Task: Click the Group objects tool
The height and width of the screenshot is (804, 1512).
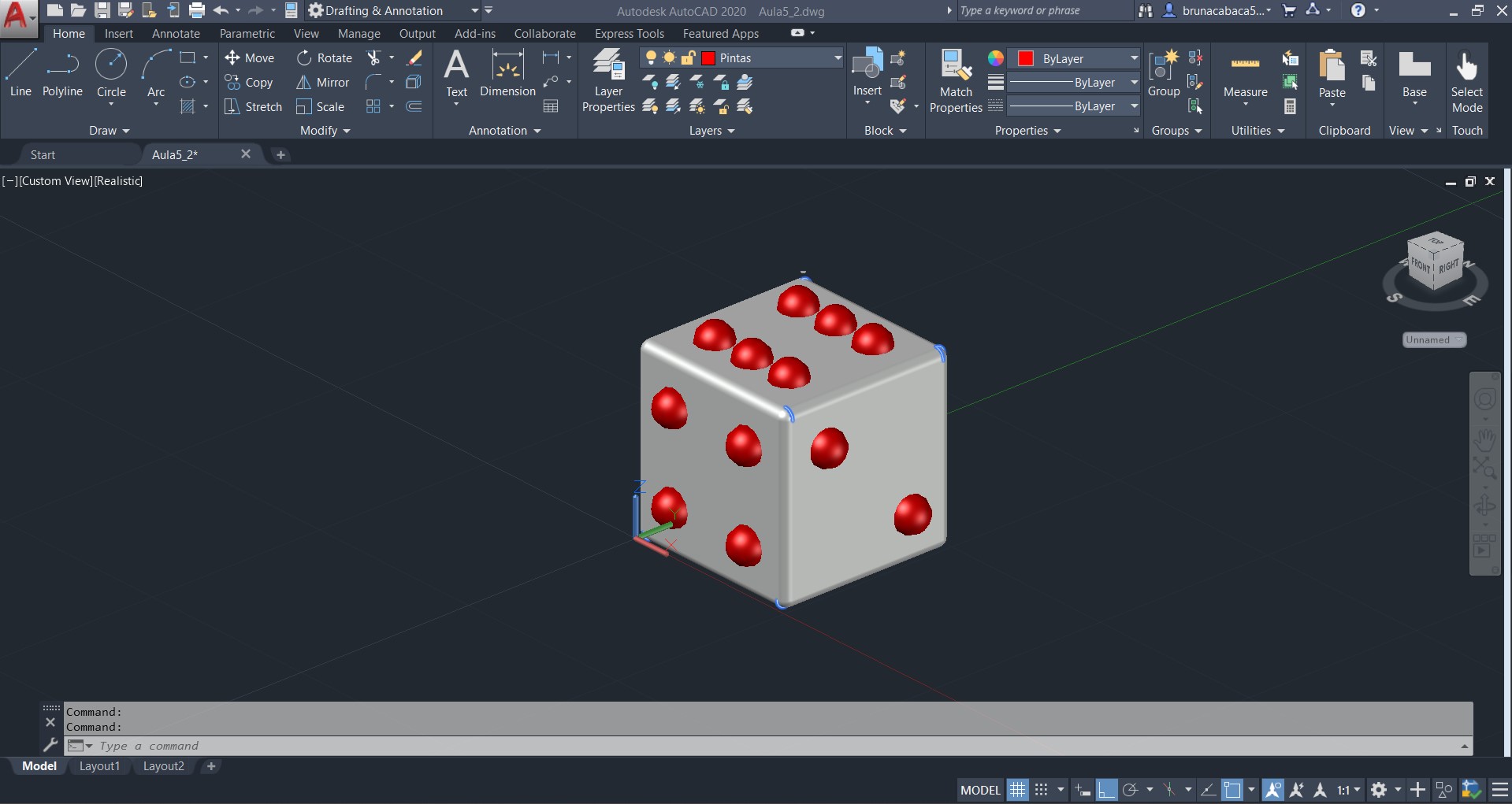Action: 1164,73
